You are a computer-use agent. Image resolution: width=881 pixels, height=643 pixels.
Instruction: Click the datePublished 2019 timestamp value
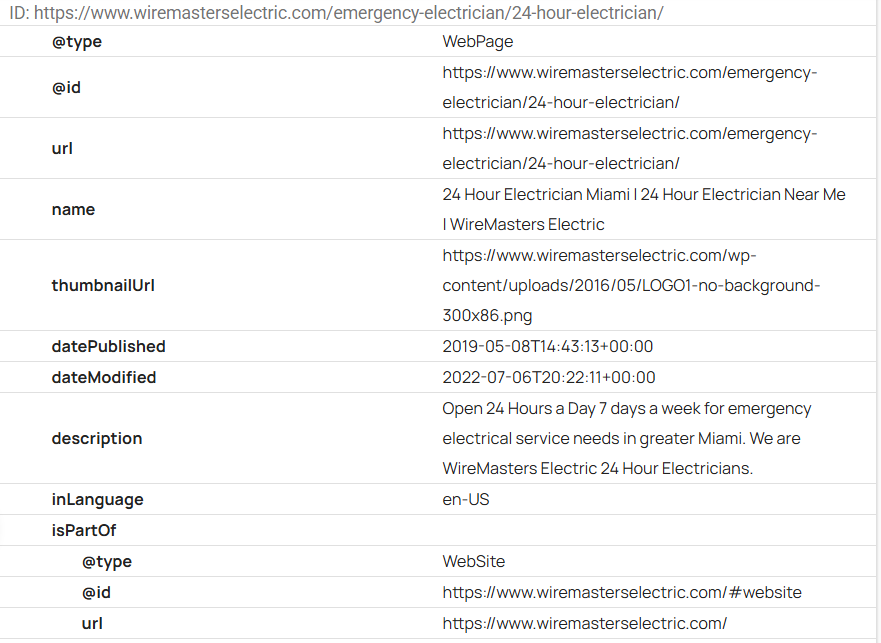click(x=547, y=346)
